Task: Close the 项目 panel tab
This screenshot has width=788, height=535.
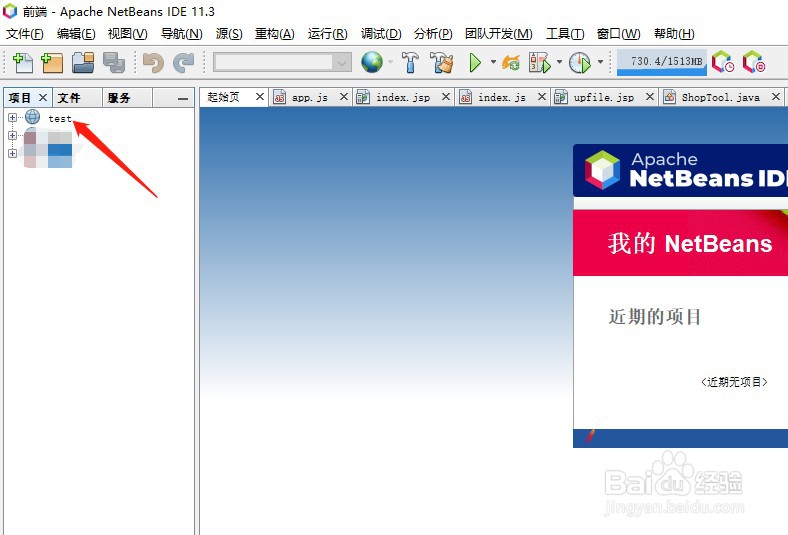Action: 43,97
